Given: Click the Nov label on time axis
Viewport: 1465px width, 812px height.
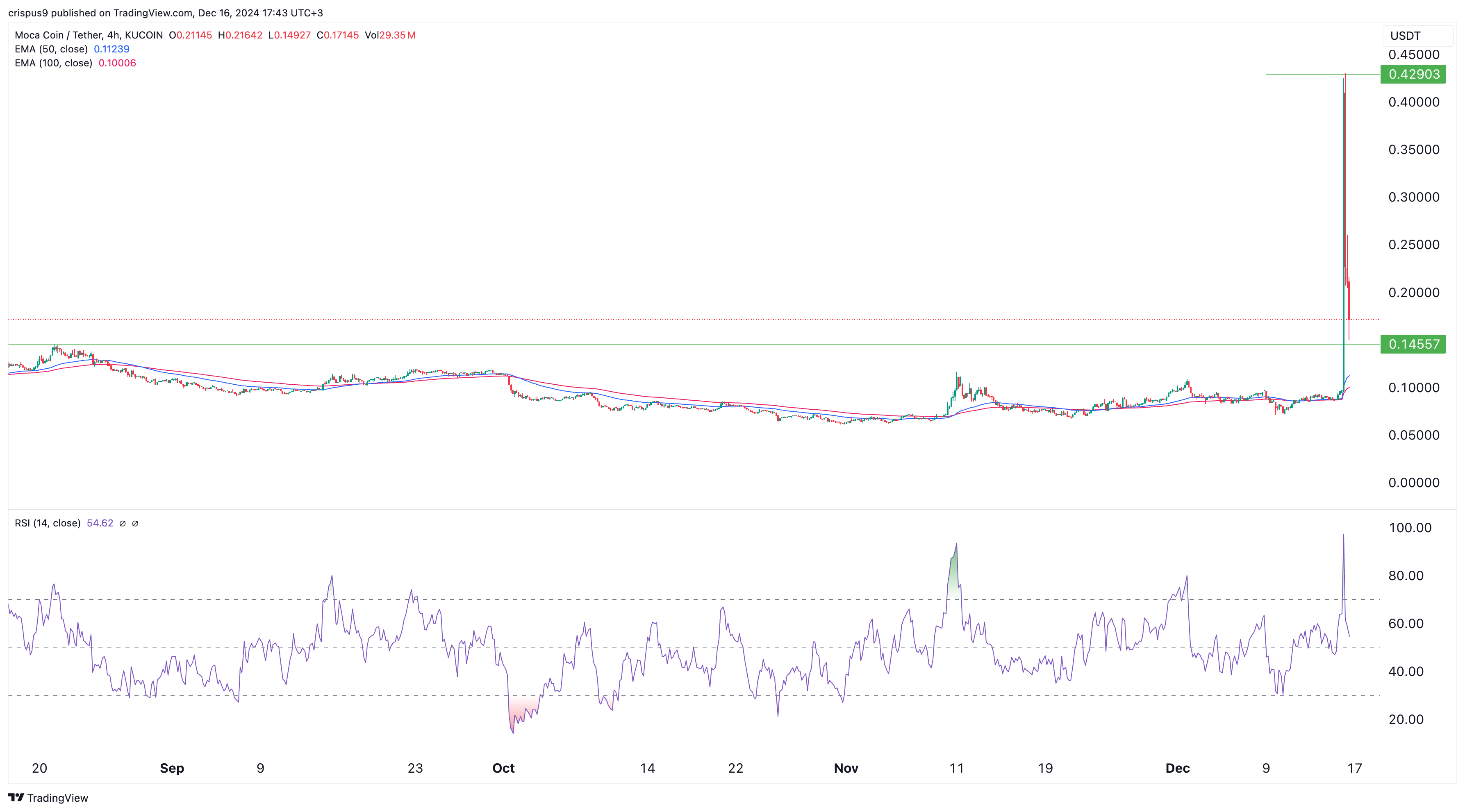Looking at the screenshot, I should (x=846, y=769).
